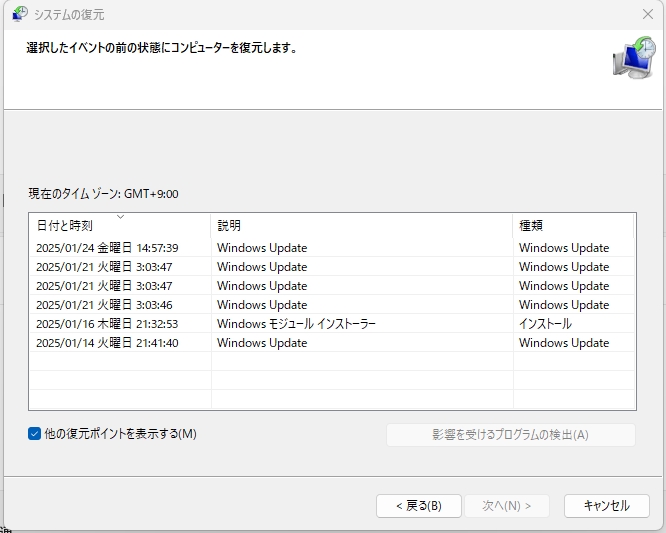This screenshot has height=533, width=666.
Task: Close the System Restore dialog window
Action: 647,15
